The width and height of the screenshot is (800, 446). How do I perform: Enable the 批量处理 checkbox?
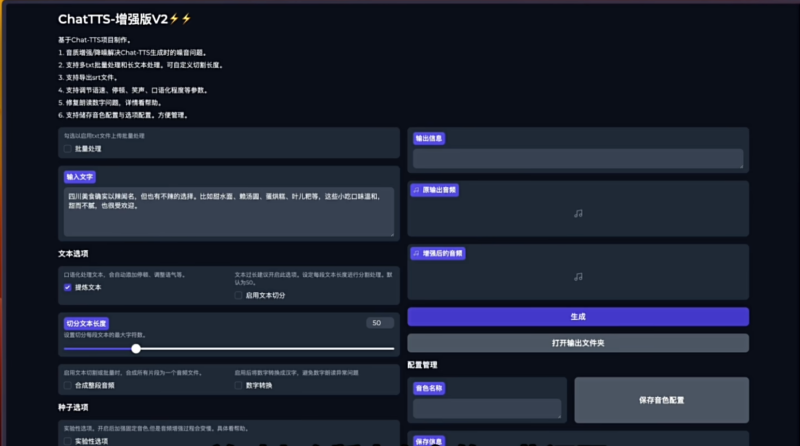tap(68, 149)
